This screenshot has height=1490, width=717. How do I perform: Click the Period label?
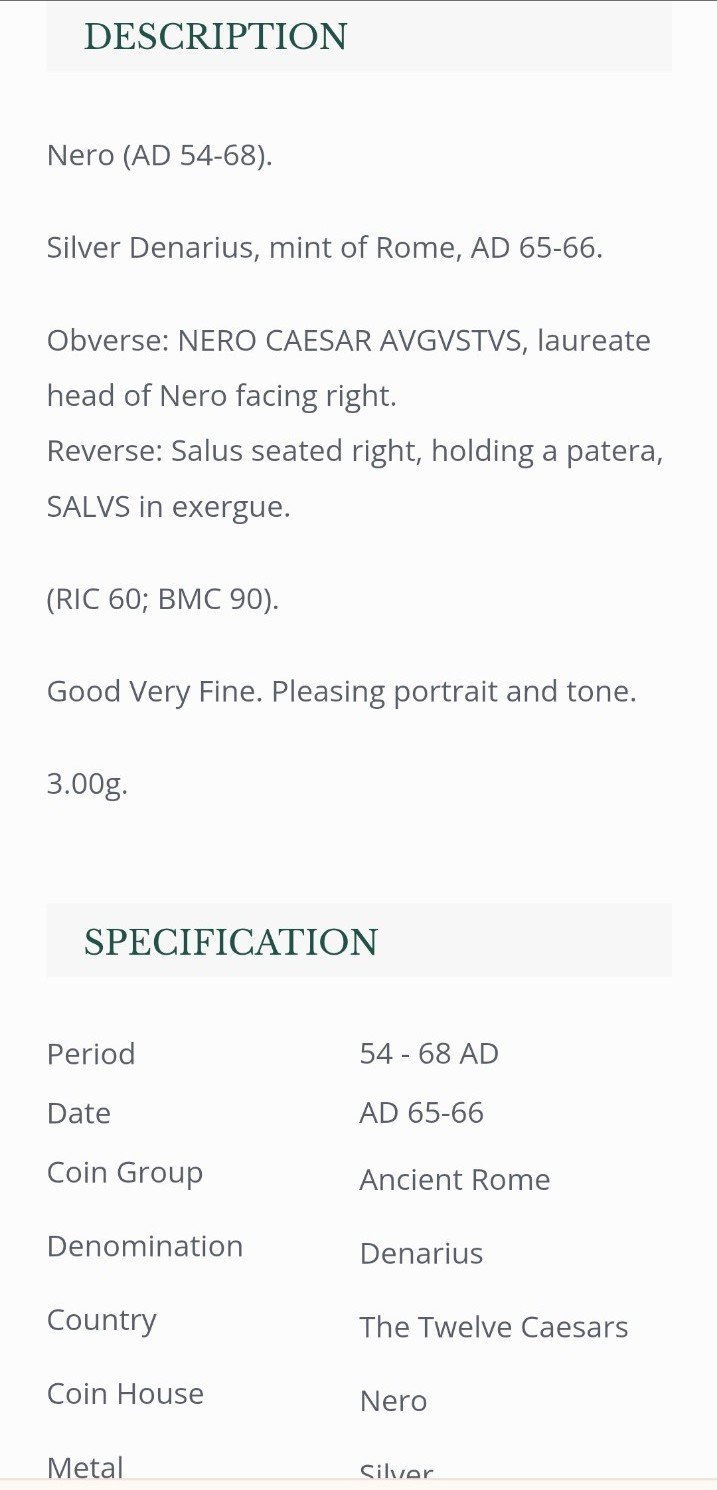(91, 1054)
